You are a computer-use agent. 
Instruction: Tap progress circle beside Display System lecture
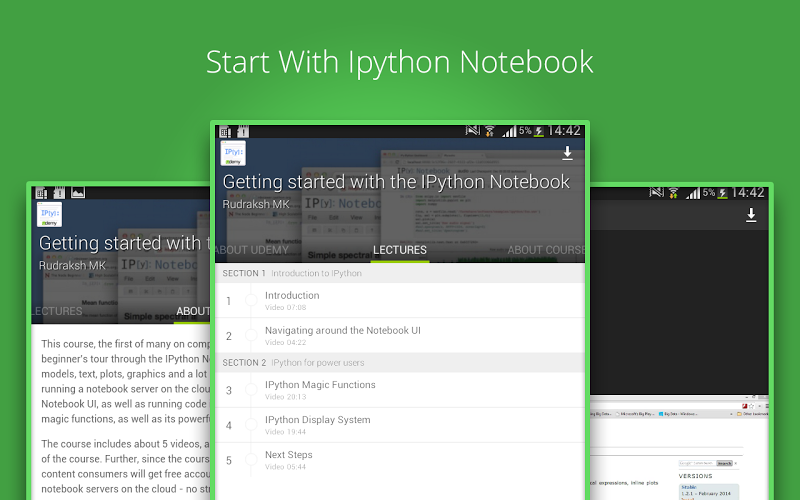[x=251, y=425]
